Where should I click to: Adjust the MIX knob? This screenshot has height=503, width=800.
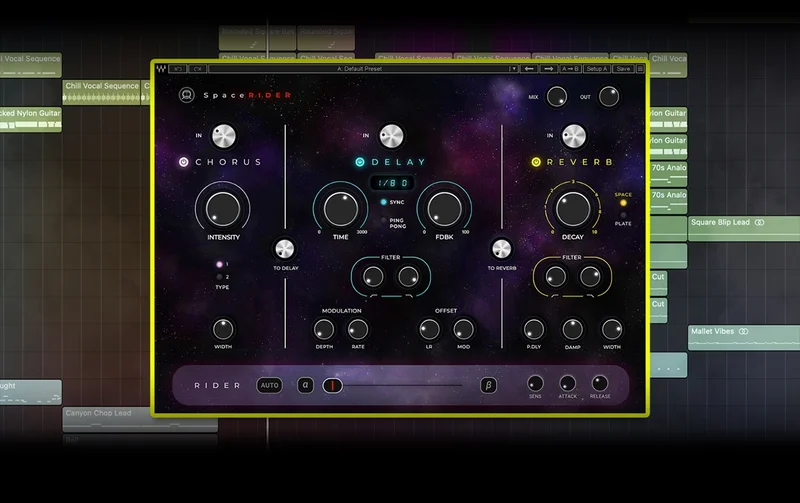coord(557,96)
